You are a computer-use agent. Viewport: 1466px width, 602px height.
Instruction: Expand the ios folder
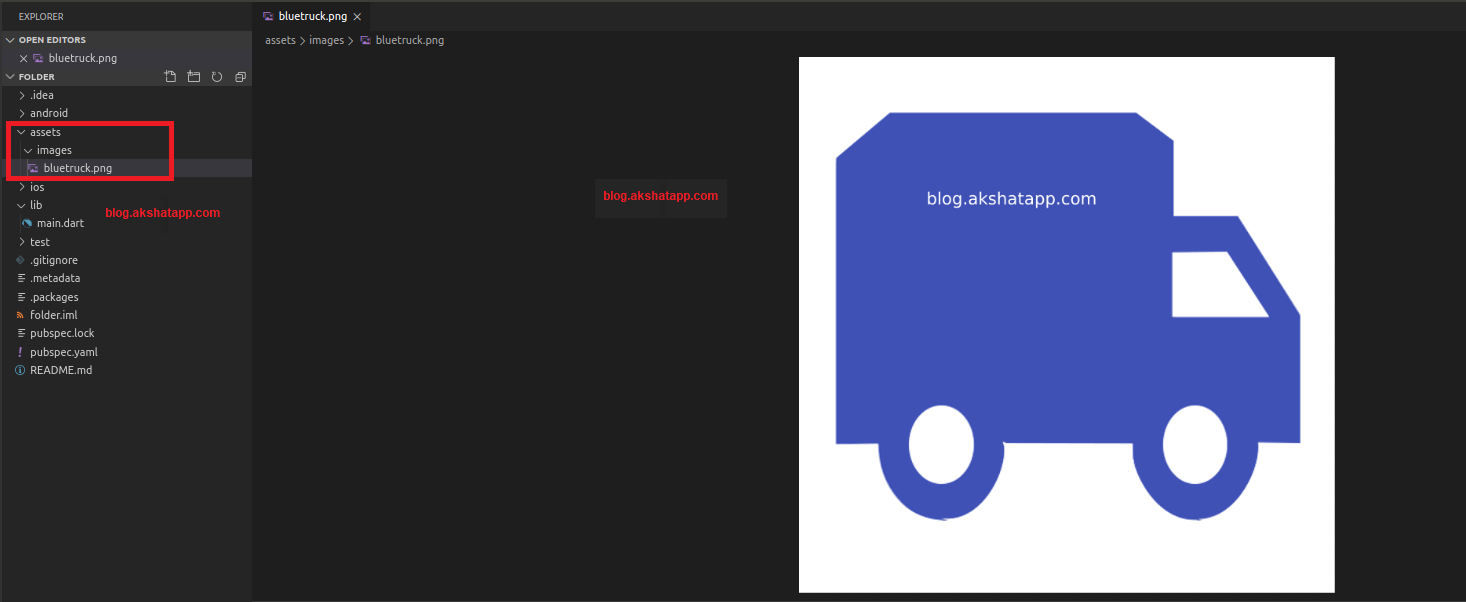click(37, 187)
